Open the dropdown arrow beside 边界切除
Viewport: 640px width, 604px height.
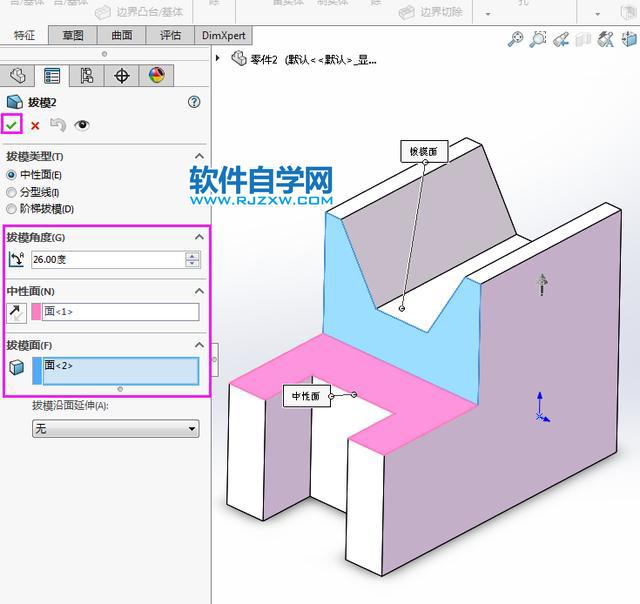488,14
